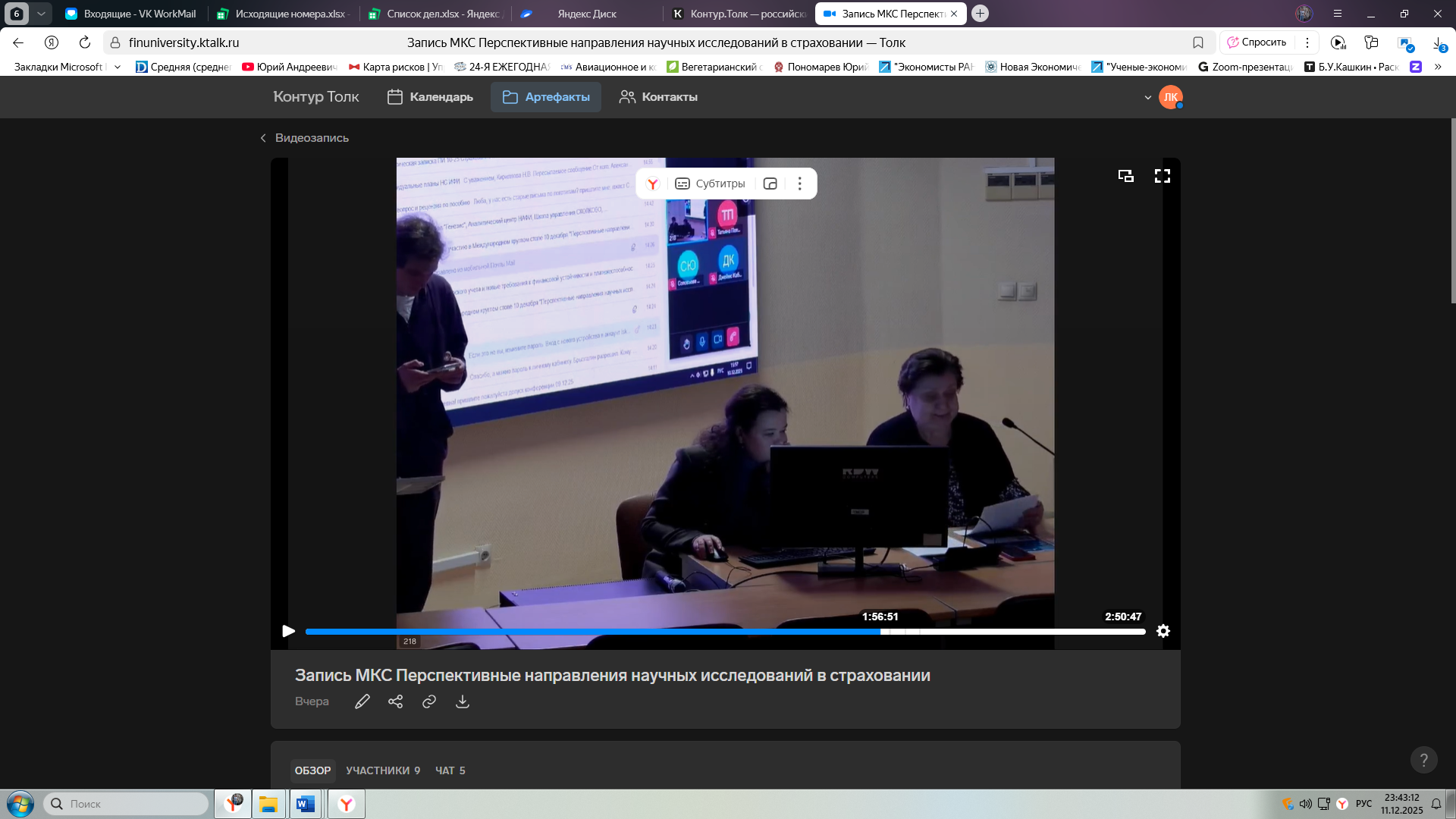Switch to УЧАСТНИКИ 9 tab
1456x819 pixels.
(x=383, y=770)
